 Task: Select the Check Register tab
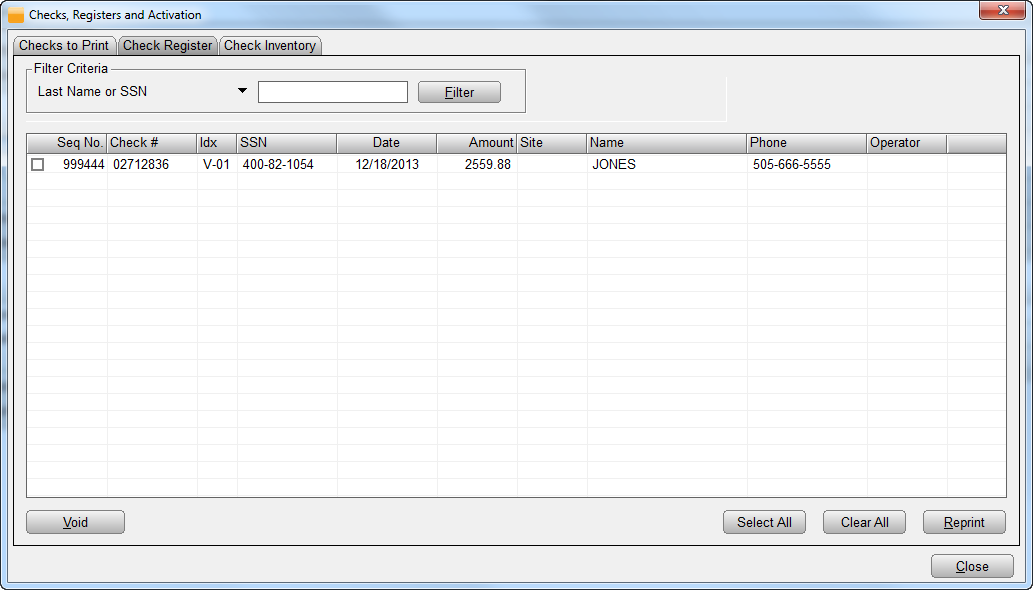(x=167, y=46)
